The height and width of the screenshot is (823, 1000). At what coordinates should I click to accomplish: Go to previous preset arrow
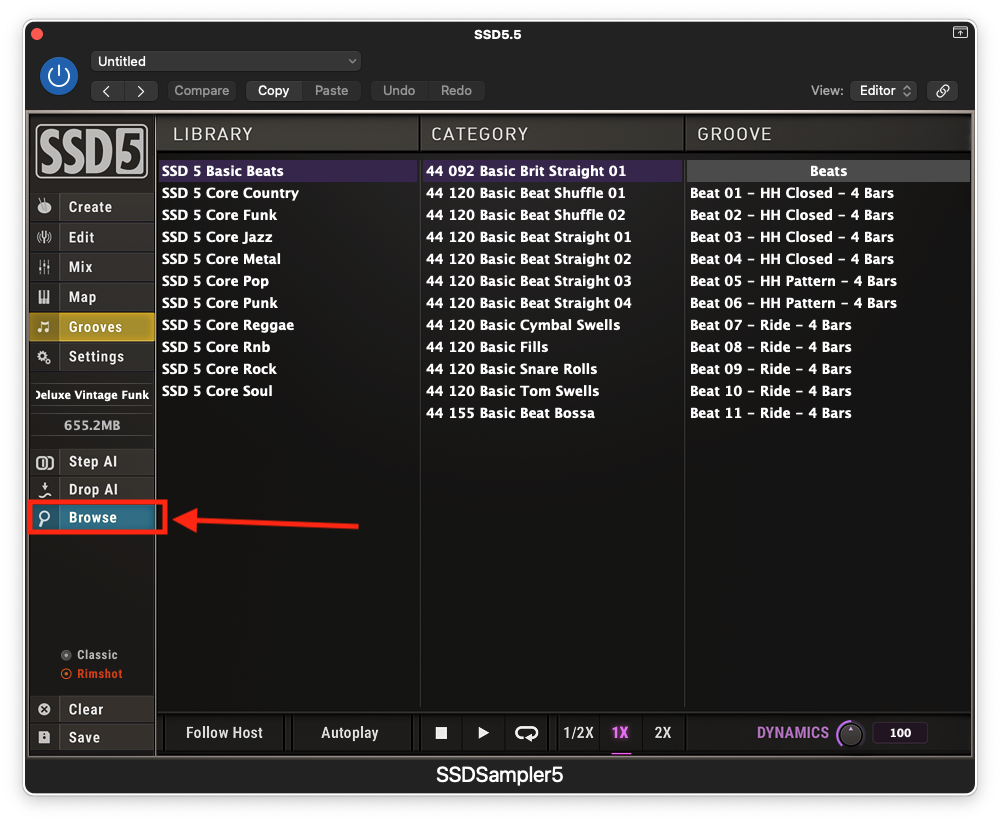pyautogui.click(x=107, y=91)
